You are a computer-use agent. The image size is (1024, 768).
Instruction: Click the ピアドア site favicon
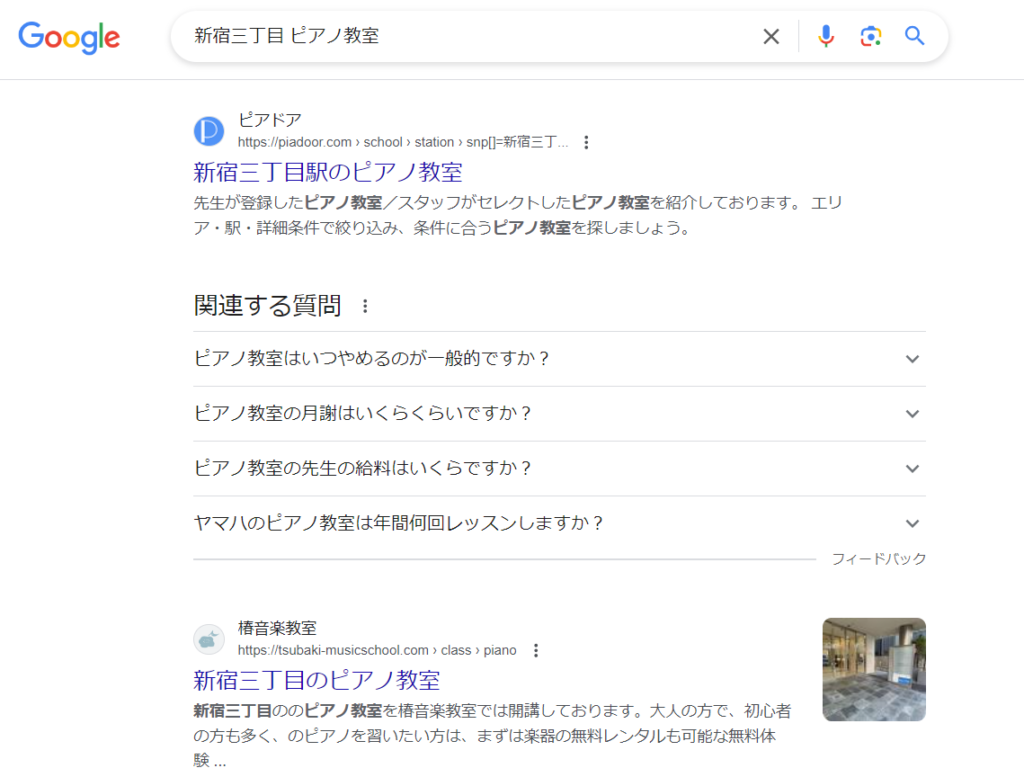(x=209, y=131)
